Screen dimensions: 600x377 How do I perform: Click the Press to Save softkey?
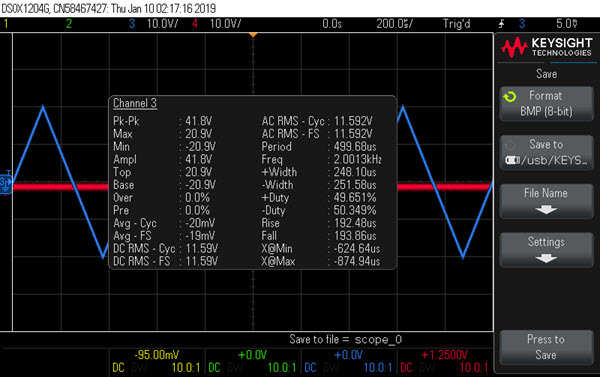(546, 347)
